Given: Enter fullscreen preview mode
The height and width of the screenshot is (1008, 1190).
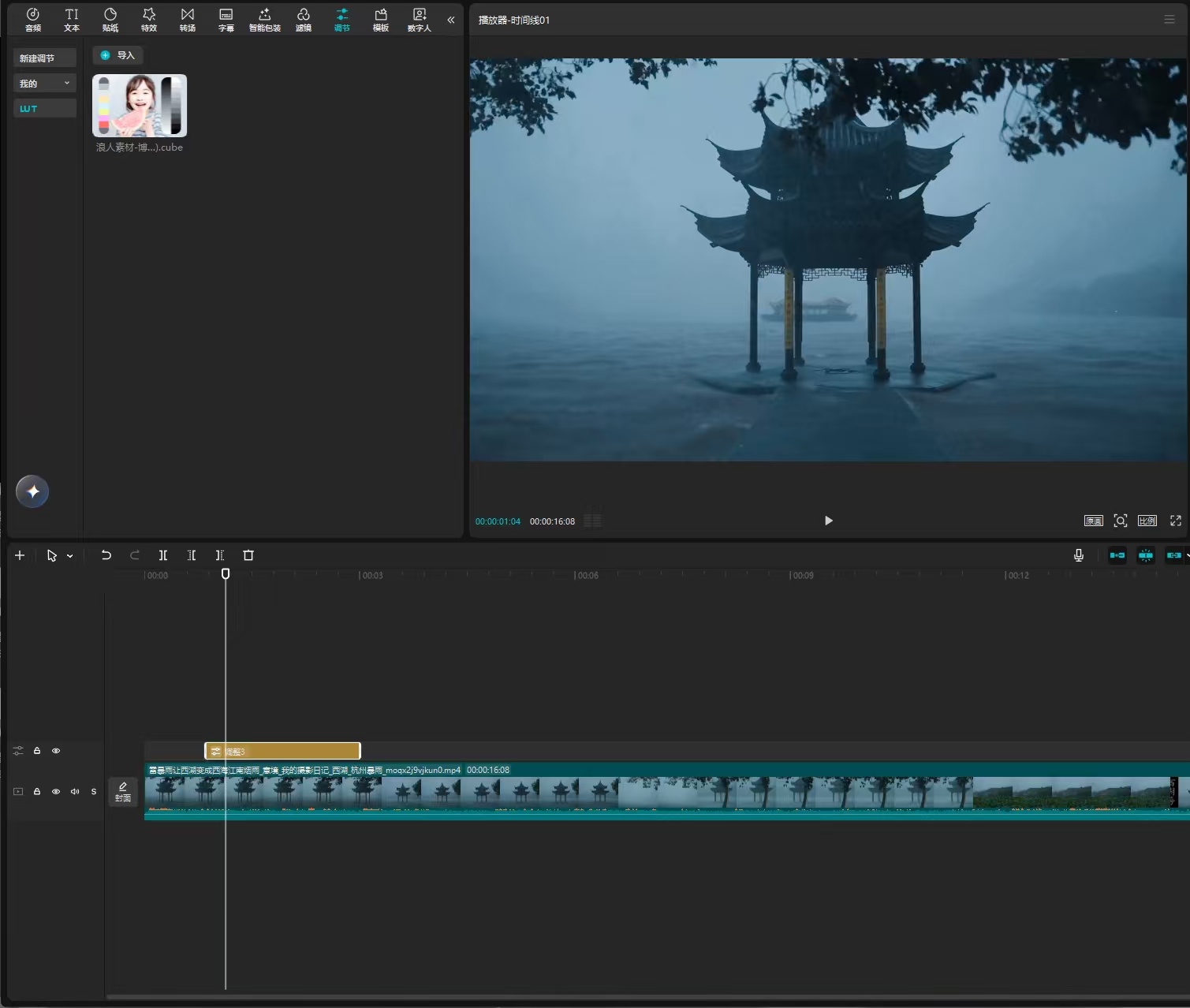Looking at the screenshot, I should pyautogui.click(x=1176, y=521).
